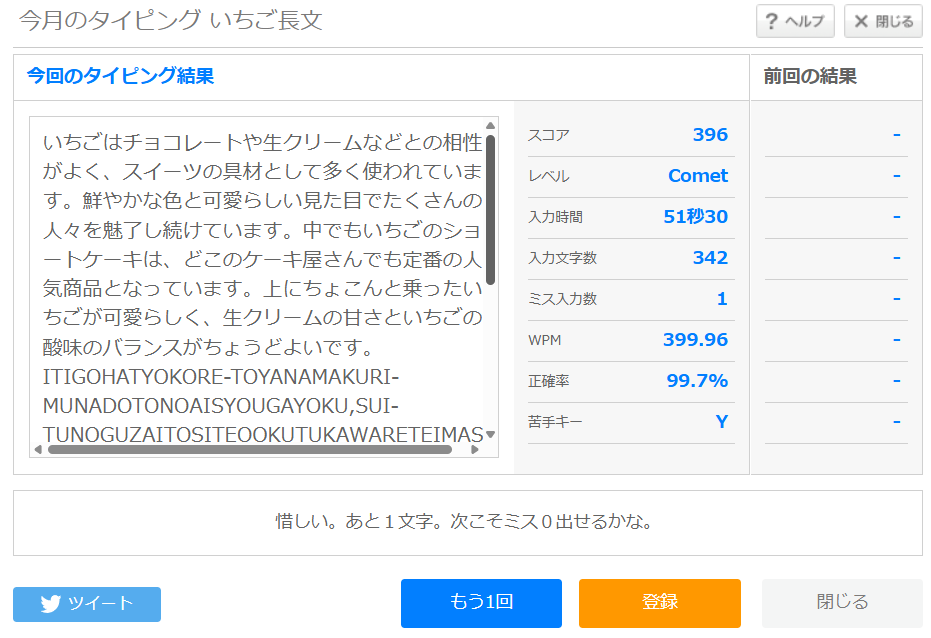This screenshot has width=931, height=638.
Task: Click the WPM label
Action: tap(544, 340)
